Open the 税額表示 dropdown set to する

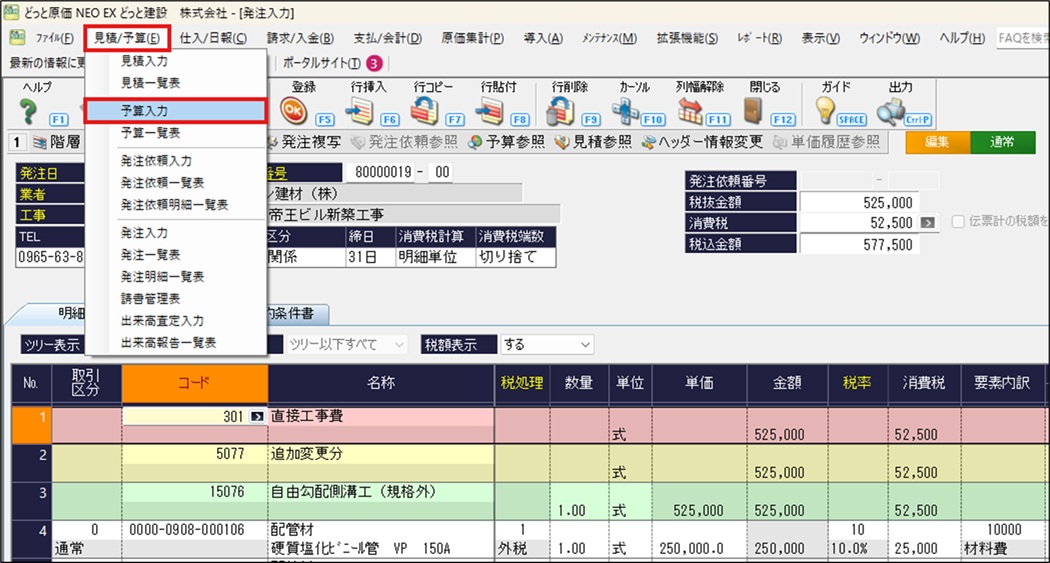click(x=548, y=344)
